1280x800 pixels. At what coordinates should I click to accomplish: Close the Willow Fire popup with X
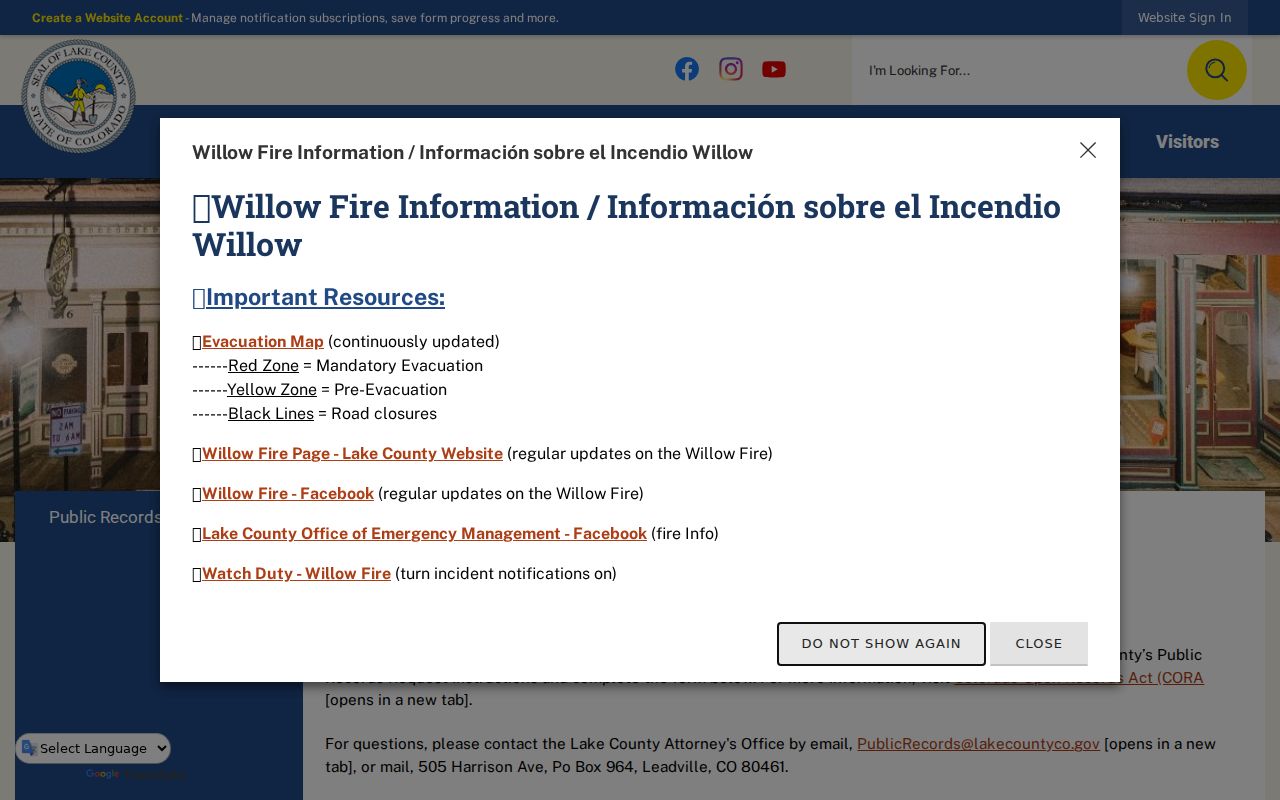tap(1088, 150)
